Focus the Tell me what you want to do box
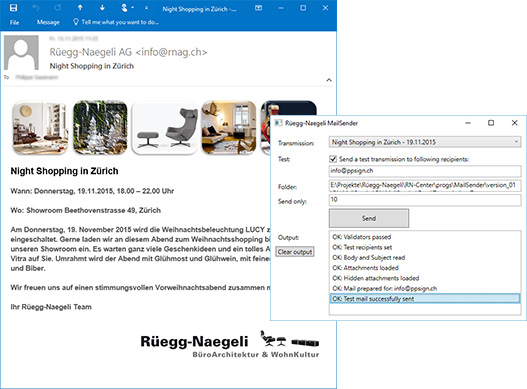This screenshot has height=389, width=527. pyautogui.click(x=116, y=22)
